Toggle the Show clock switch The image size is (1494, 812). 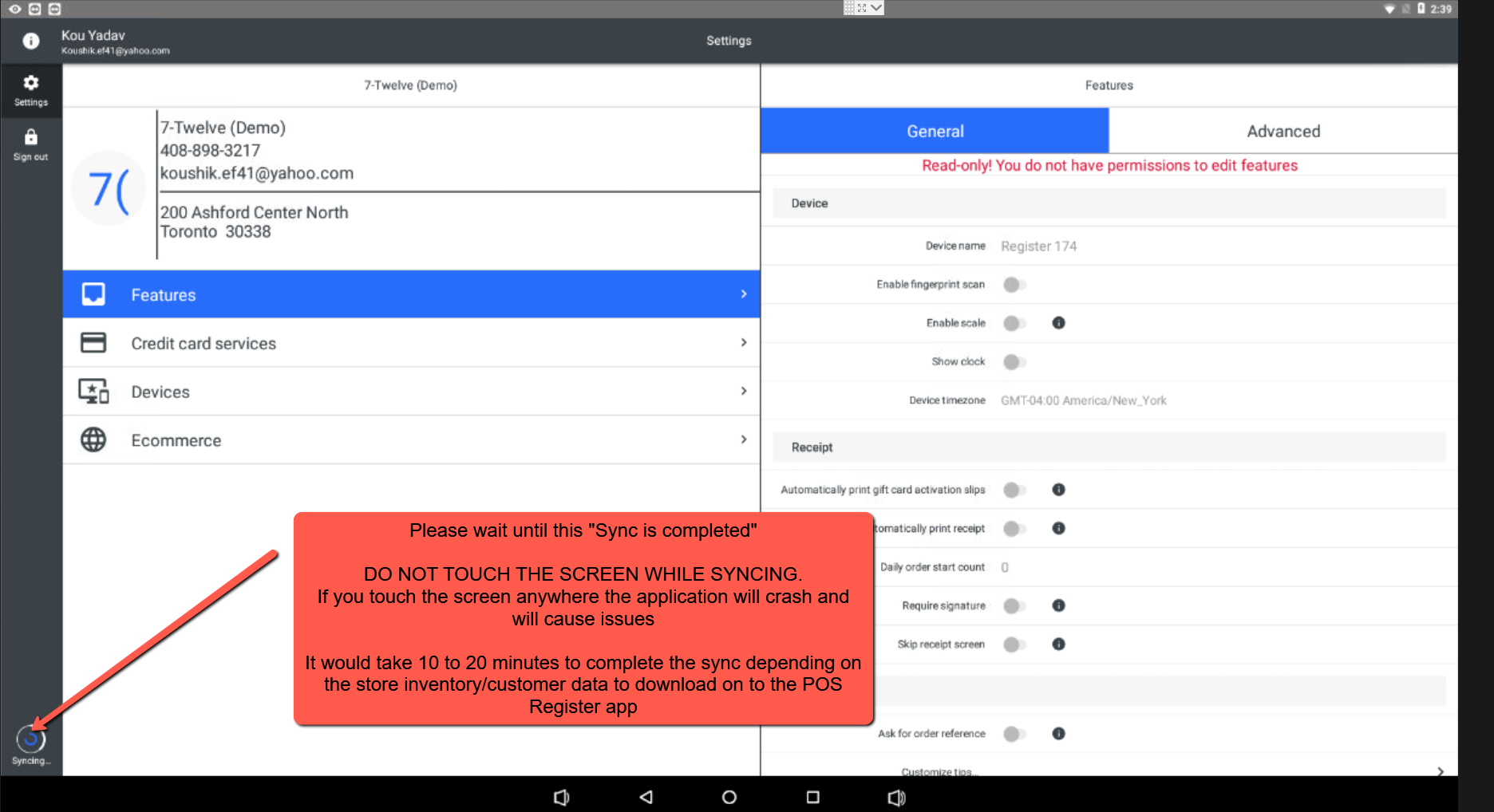1014,361
